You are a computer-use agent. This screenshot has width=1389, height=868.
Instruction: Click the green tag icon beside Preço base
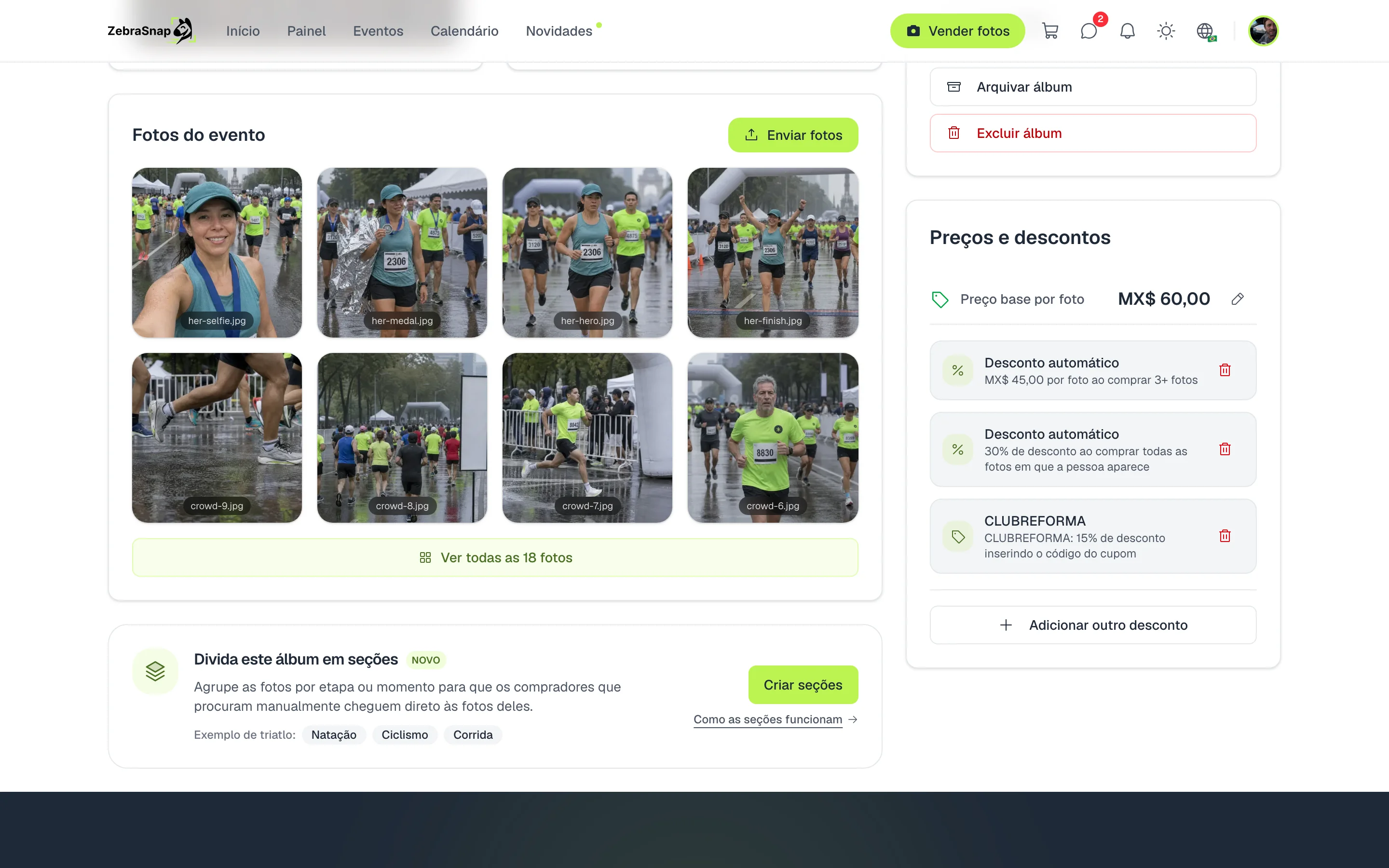pos(940,299)
